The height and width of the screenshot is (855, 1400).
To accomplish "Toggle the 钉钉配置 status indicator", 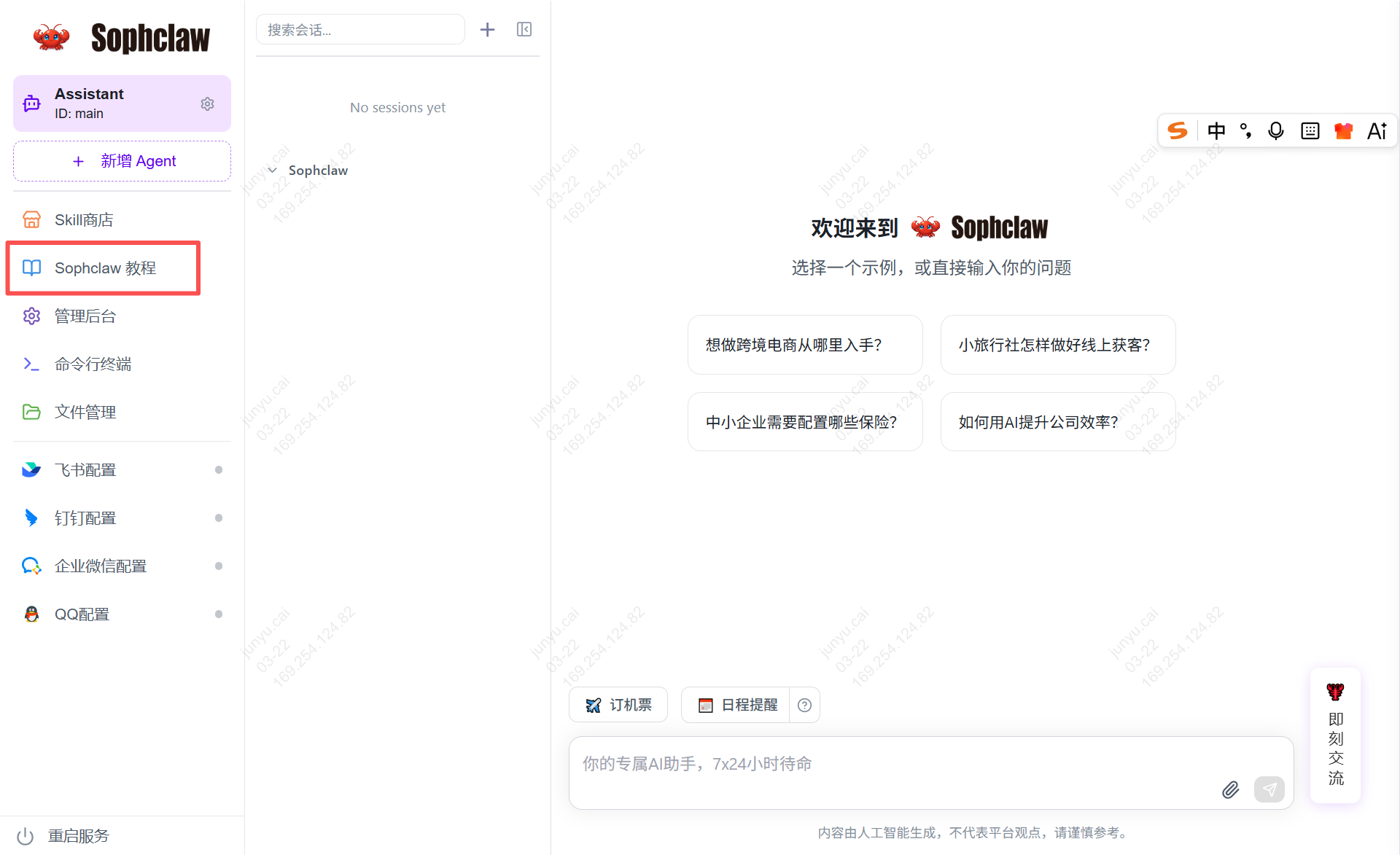I will (218, 518).
